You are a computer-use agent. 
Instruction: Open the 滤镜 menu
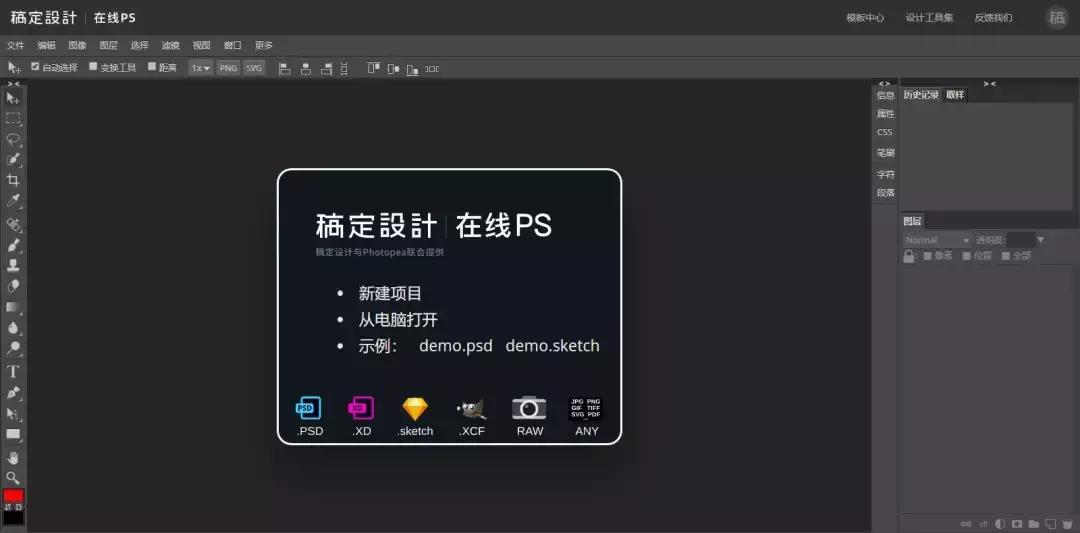pos(170,45)
